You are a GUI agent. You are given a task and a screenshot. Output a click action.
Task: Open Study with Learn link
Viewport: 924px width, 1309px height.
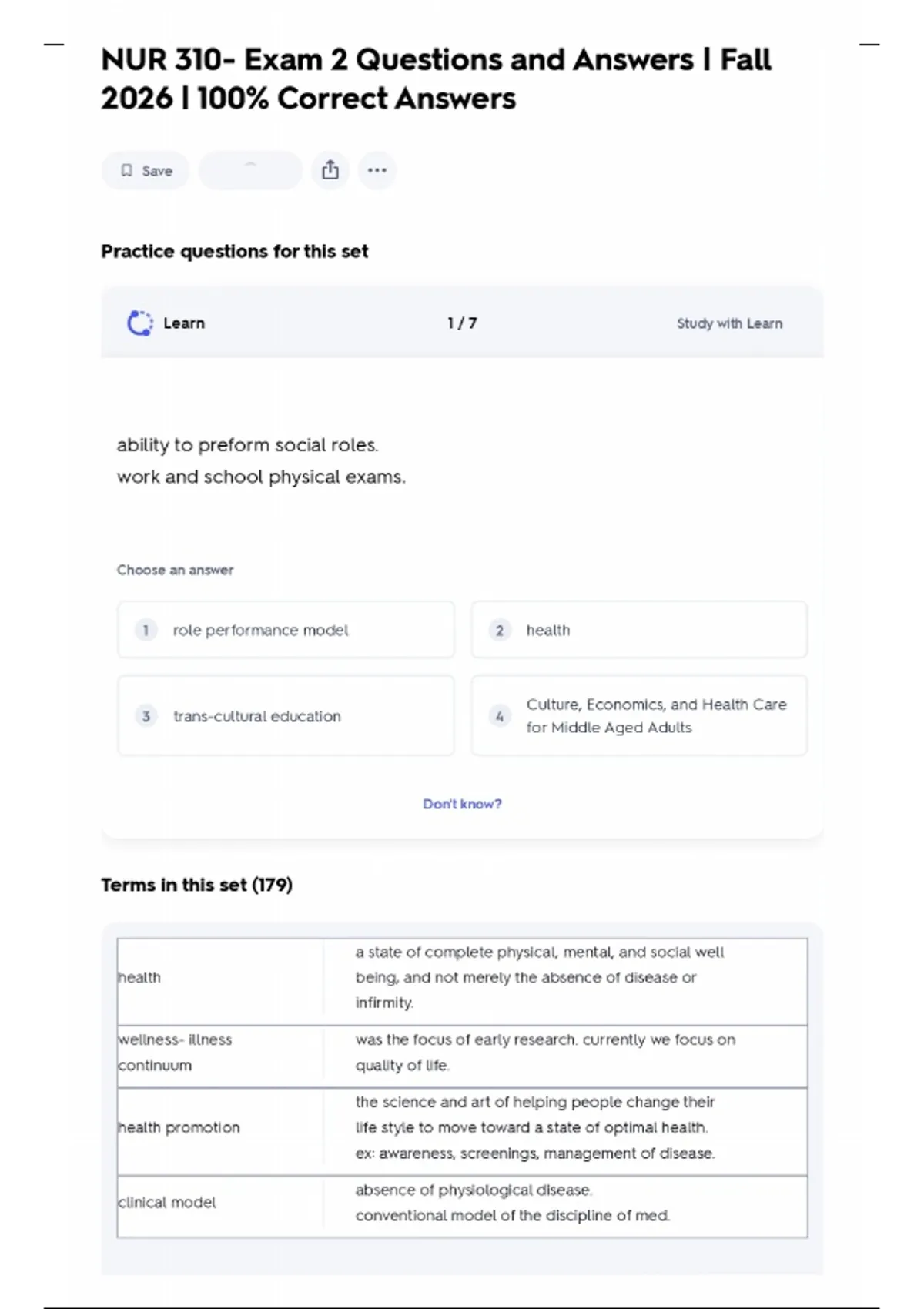click(729, 323)
